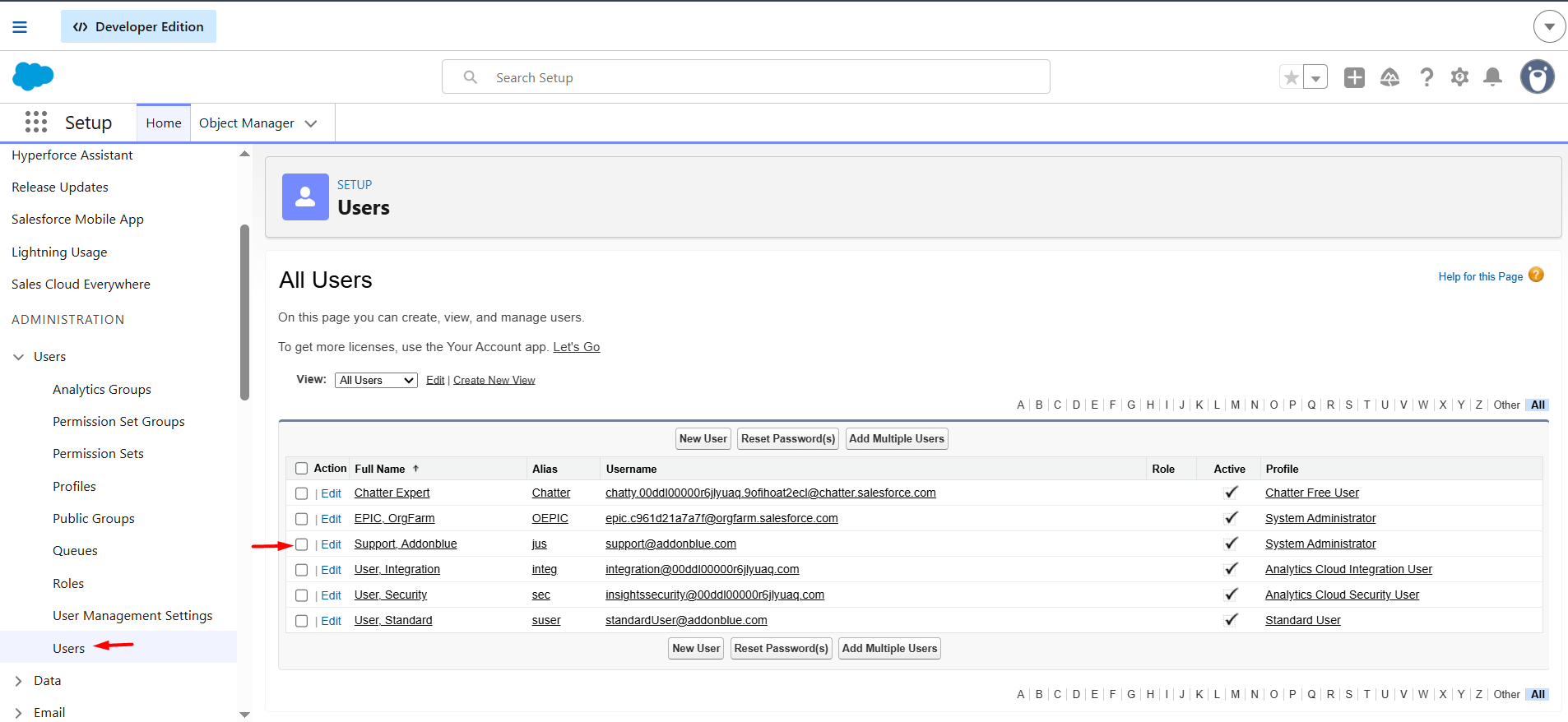Image resolution: width=1568 pixels, height=722 pixels.
Task: Click the favorites star icon
Action: pos(1292,77)
